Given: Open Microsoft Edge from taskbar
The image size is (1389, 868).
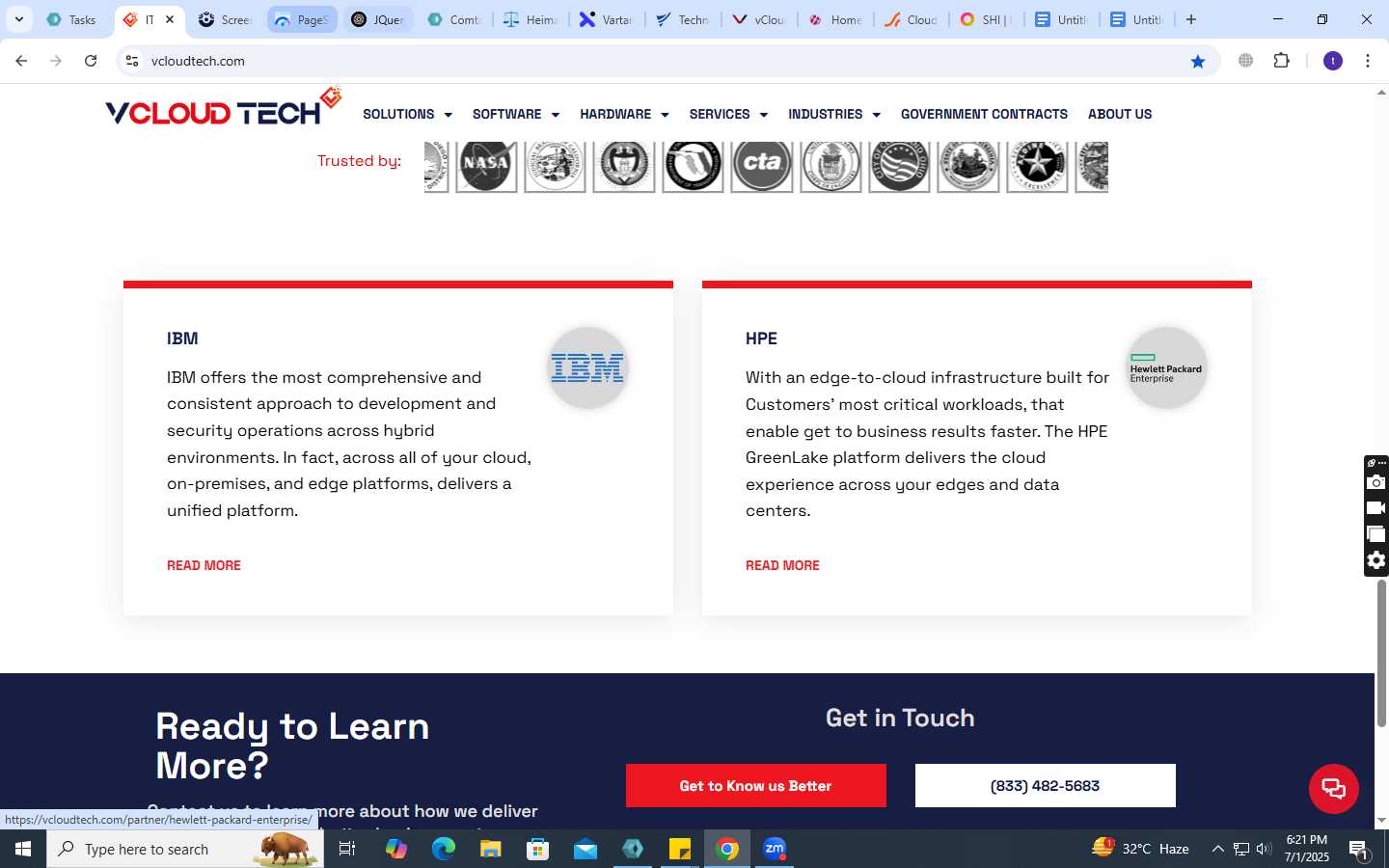Looking at the screenshot, I should point(444,849).
